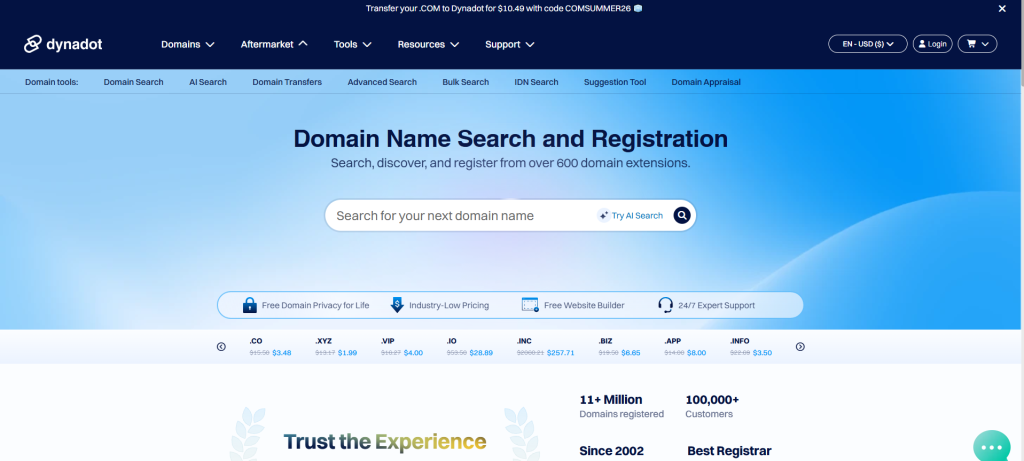Open the EN - USD ($) language selector
Viewport: 1024px width, 461px height.
[868, 44]
